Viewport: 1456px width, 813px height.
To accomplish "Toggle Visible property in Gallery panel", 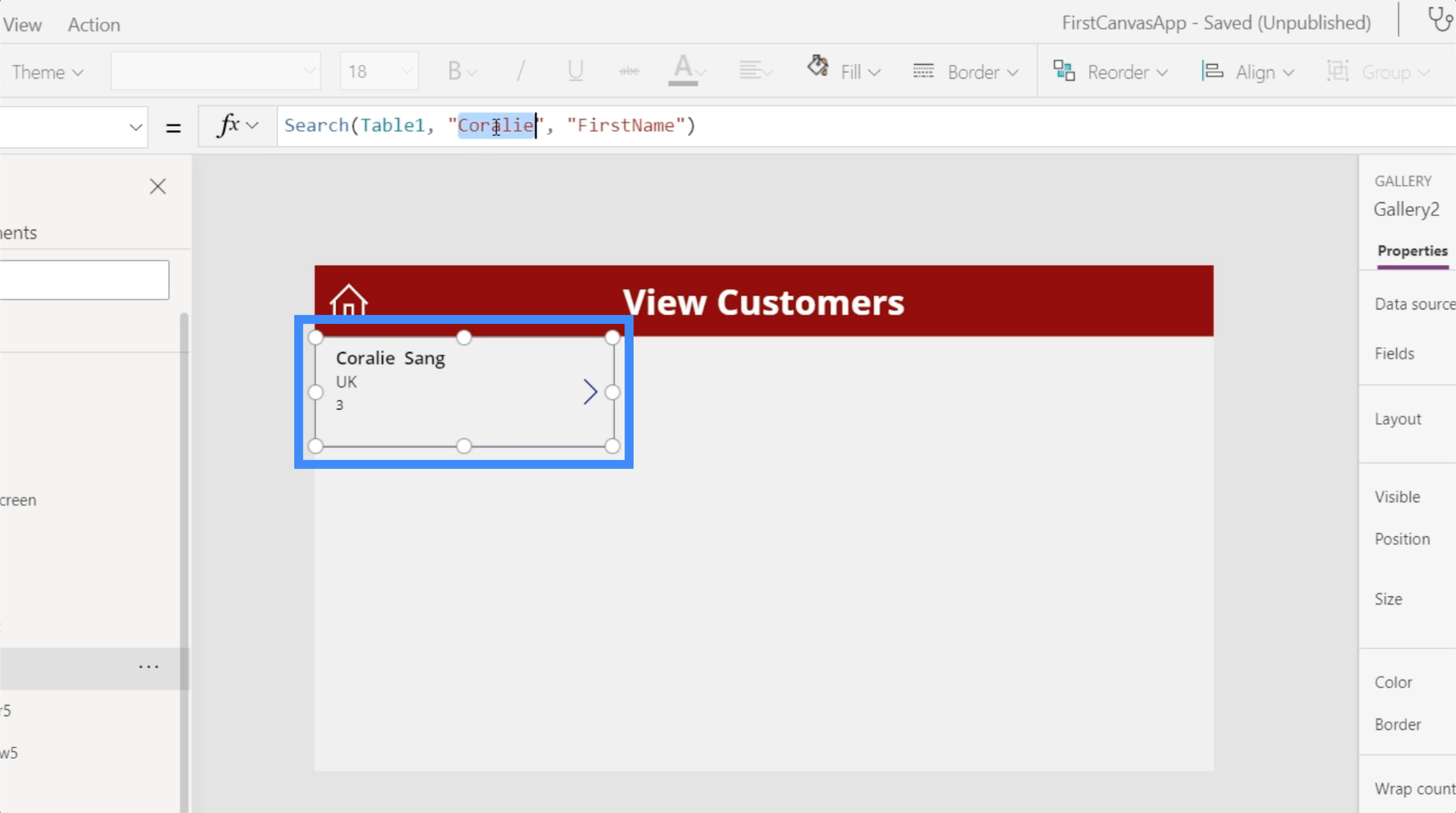I will pos(1397,497).
